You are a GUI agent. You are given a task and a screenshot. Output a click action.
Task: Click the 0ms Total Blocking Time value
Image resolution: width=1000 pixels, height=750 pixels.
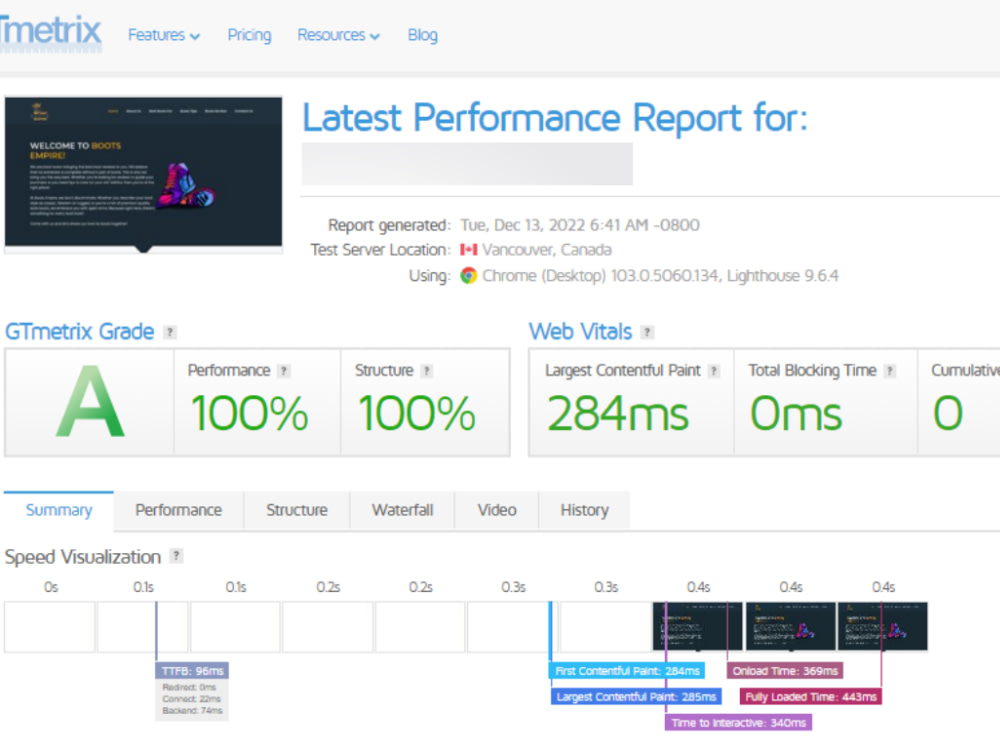click(796, 413)
